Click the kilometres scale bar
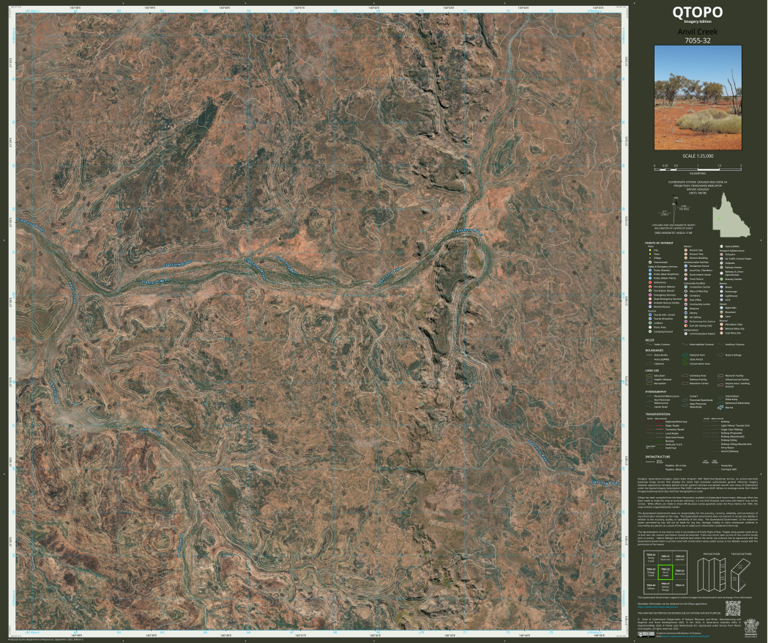Image resolution: width=768 pixels, height=643 pixels. coord(698,169)
